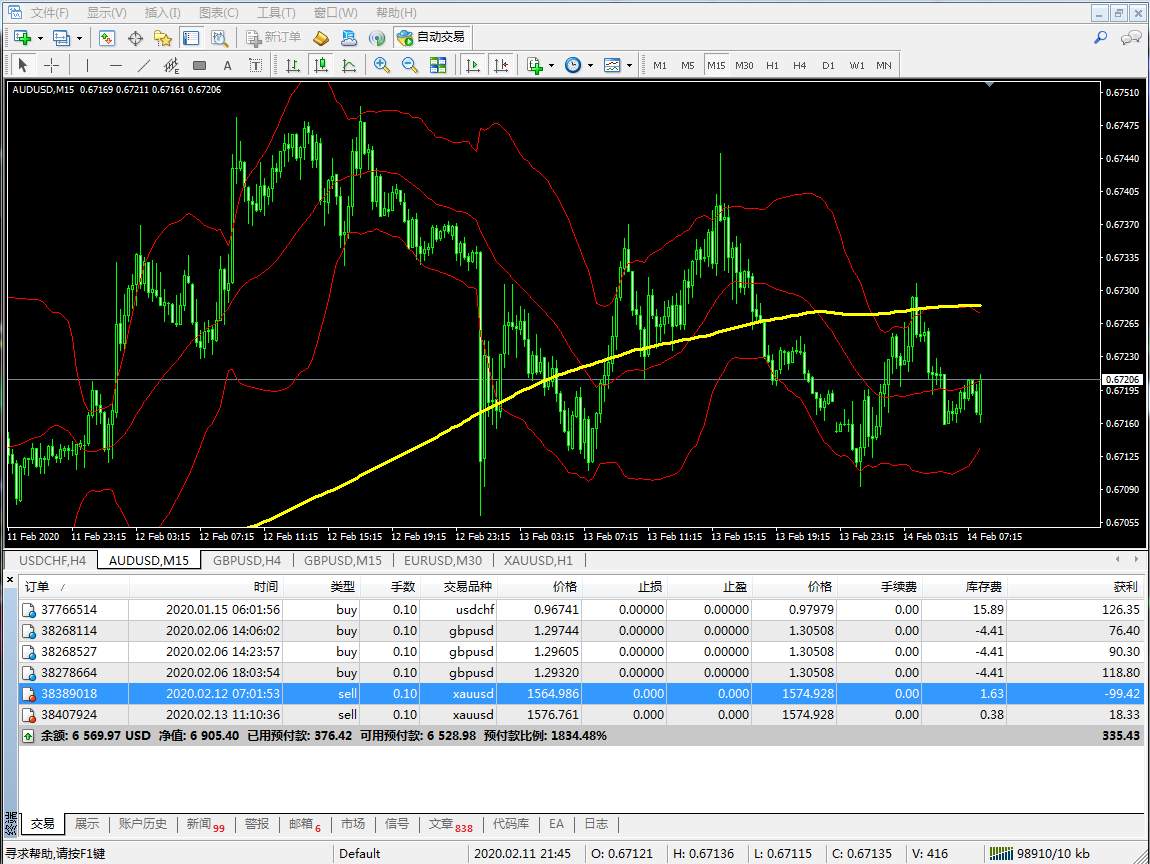This screenshot has width=1150, height=864.
Task: Open the Signals broadcast icon
Action: pos(376,37)
